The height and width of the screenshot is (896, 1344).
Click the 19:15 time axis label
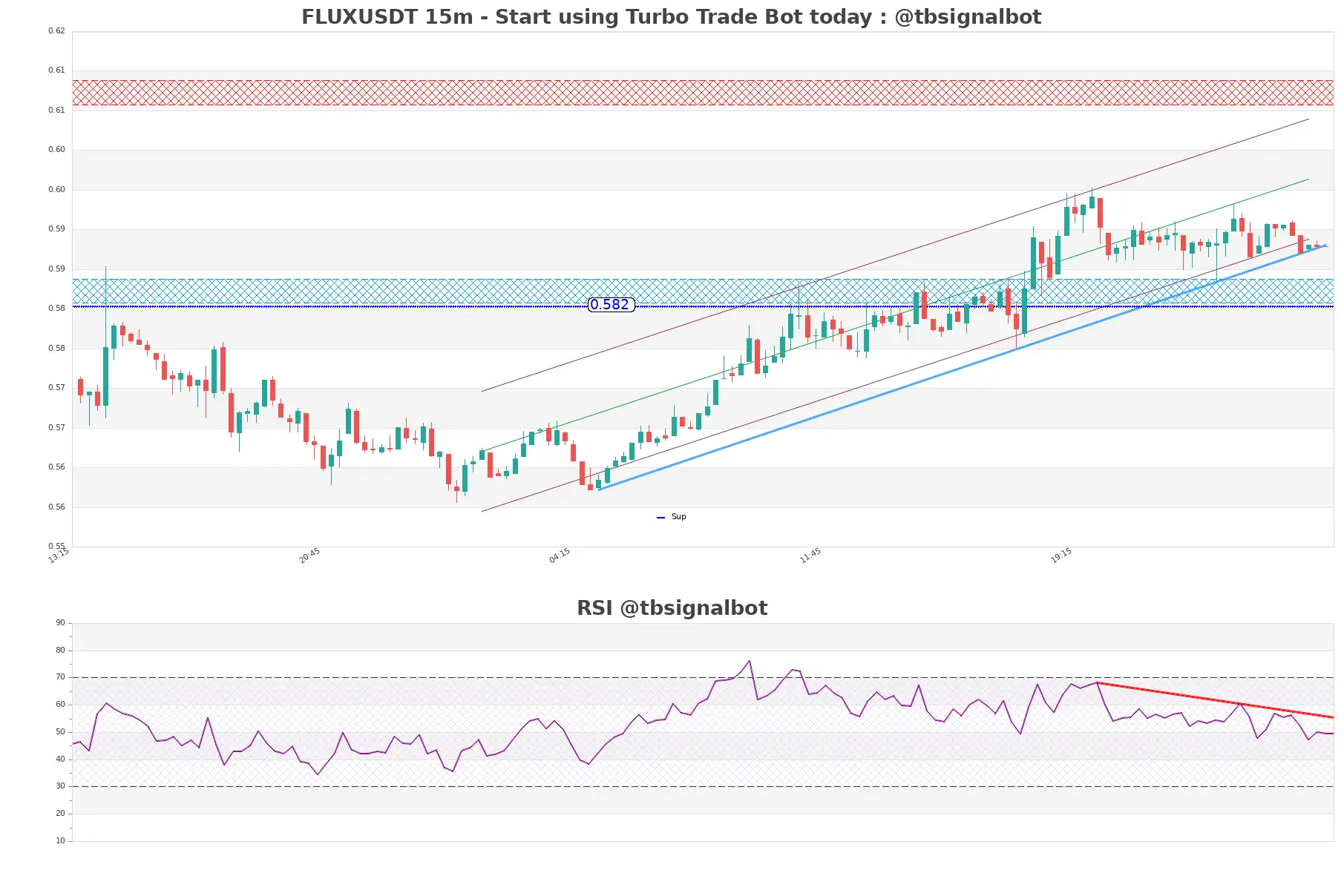point(1061,556)
